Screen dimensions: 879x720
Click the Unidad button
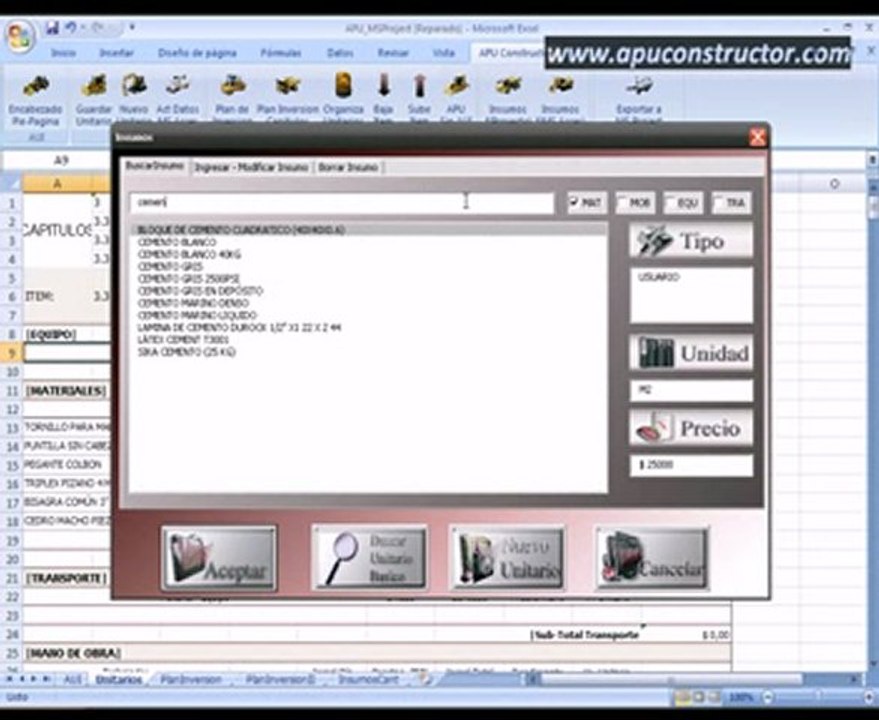tap(691, 353)
